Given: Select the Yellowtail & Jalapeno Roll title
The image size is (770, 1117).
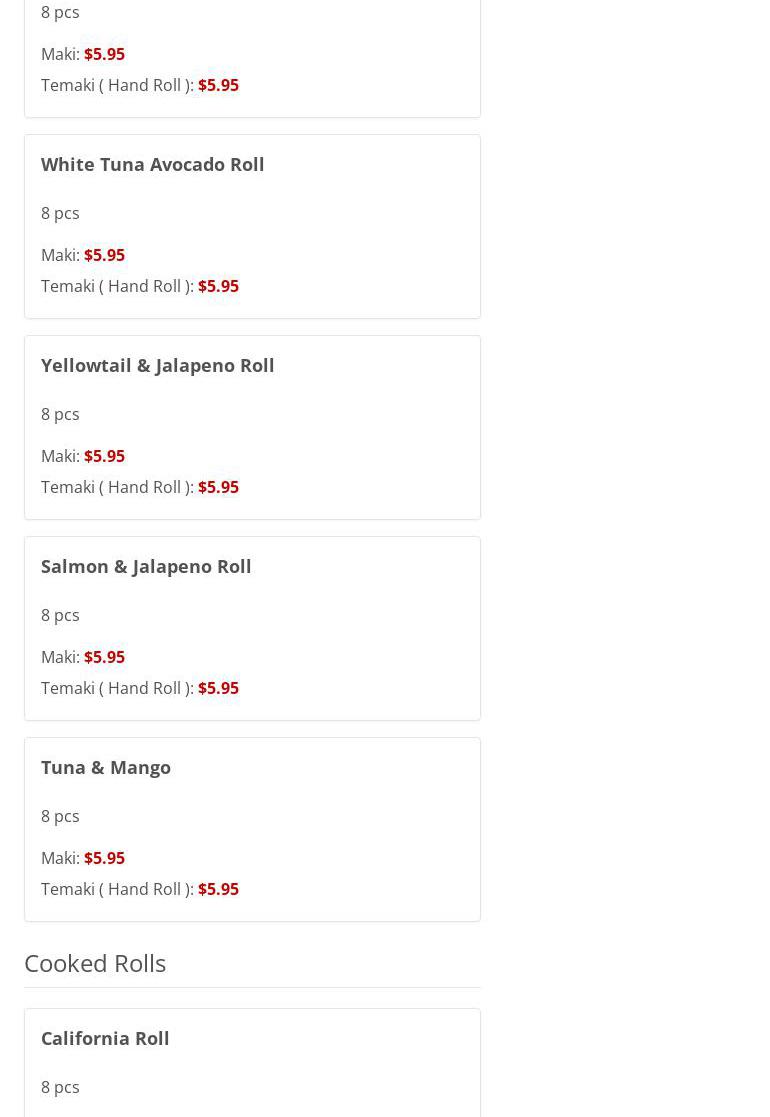Looking at the screenshot, I should point(157,365).
